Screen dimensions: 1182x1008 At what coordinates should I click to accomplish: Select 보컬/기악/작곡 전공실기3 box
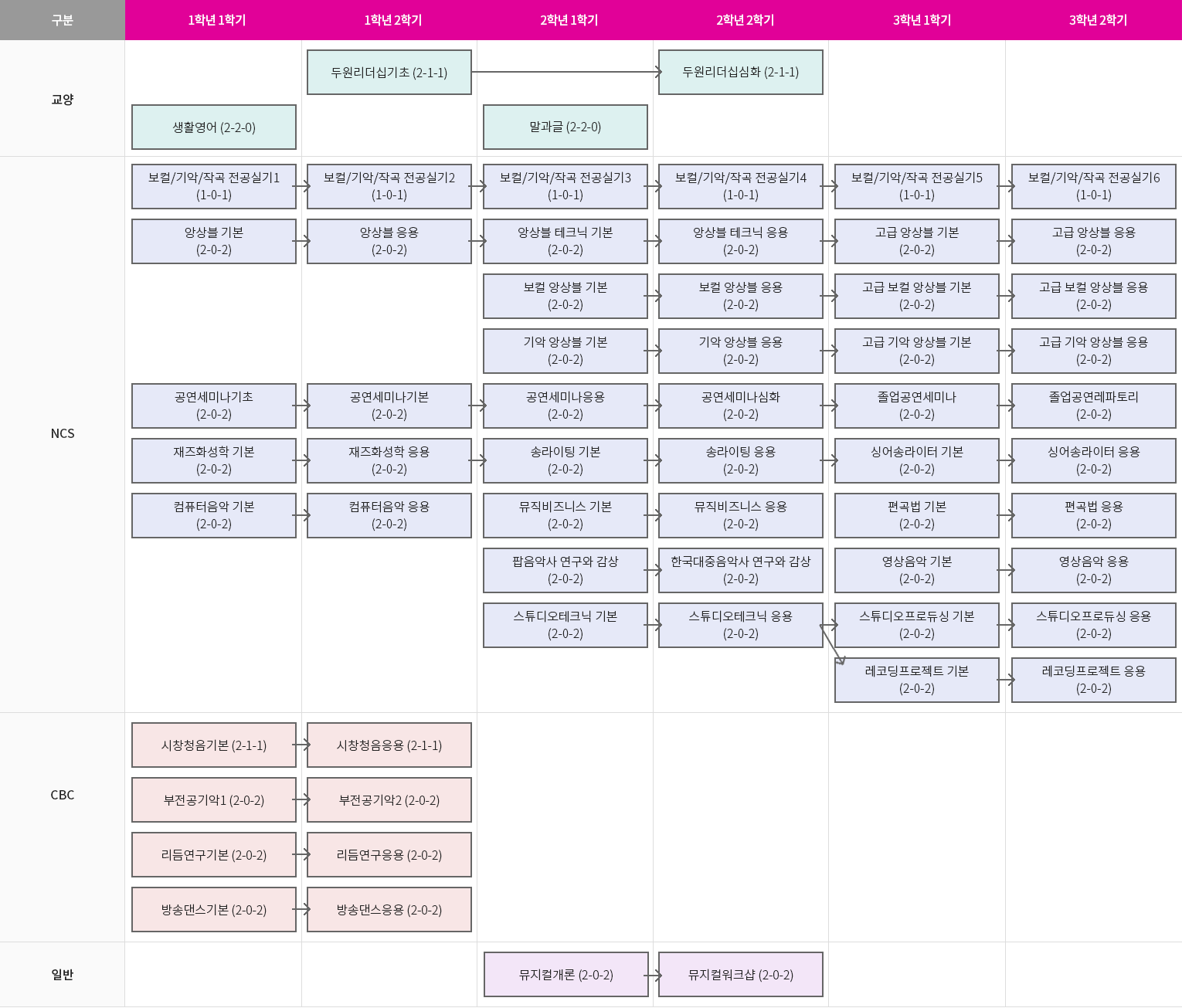pos(566,186)
